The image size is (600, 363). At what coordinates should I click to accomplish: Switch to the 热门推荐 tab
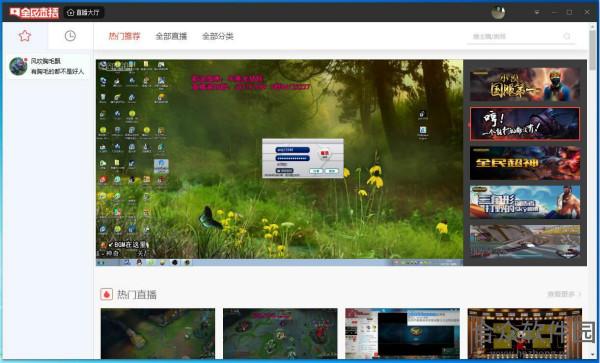point(124,36)
